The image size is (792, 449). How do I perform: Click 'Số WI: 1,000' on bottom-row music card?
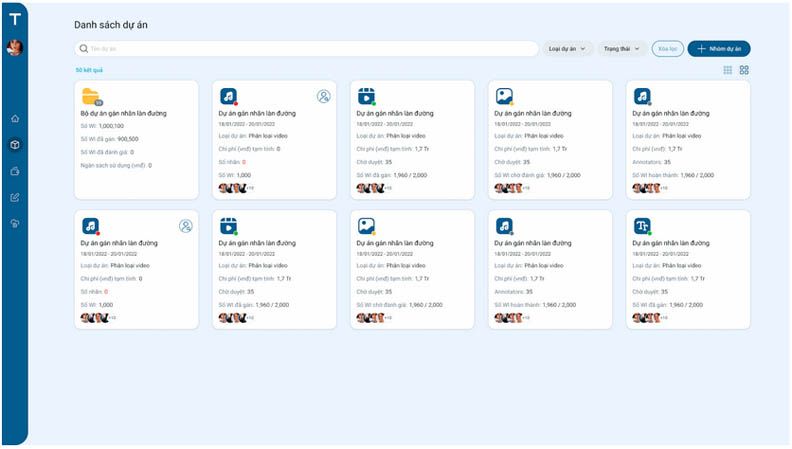(97, 305)
